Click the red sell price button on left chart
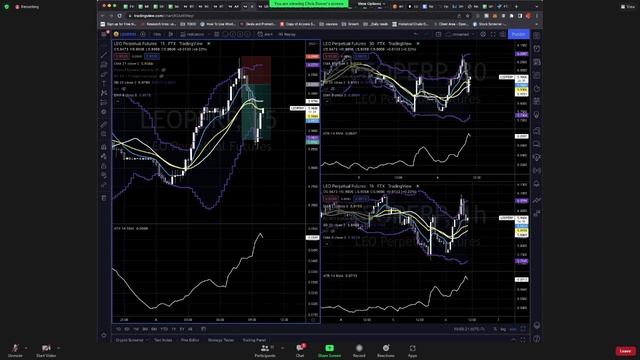 (122, 56)
